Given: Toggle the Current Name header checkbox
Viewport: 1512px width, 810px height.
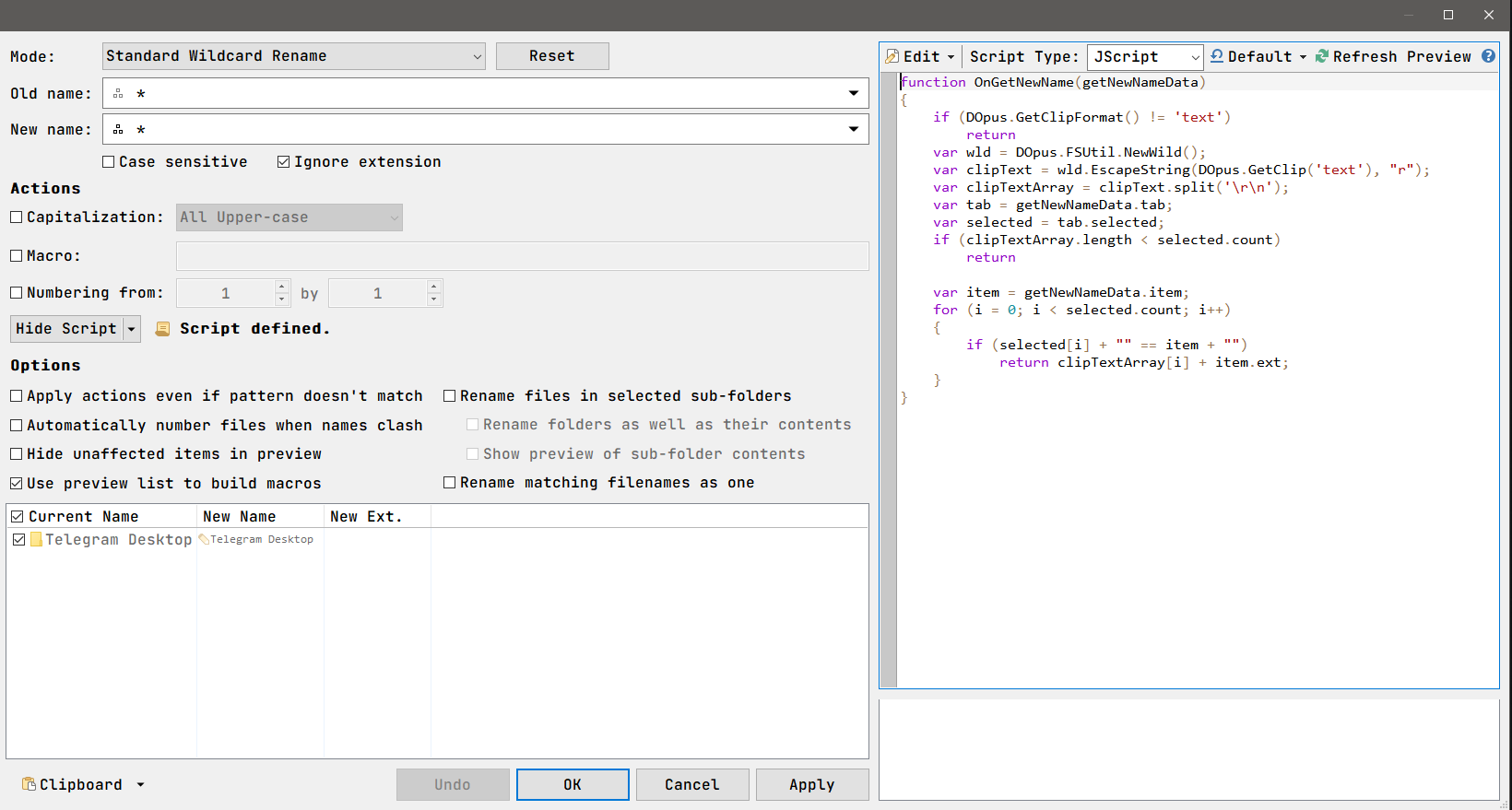Looking at the screenshot, I should 18,517.
